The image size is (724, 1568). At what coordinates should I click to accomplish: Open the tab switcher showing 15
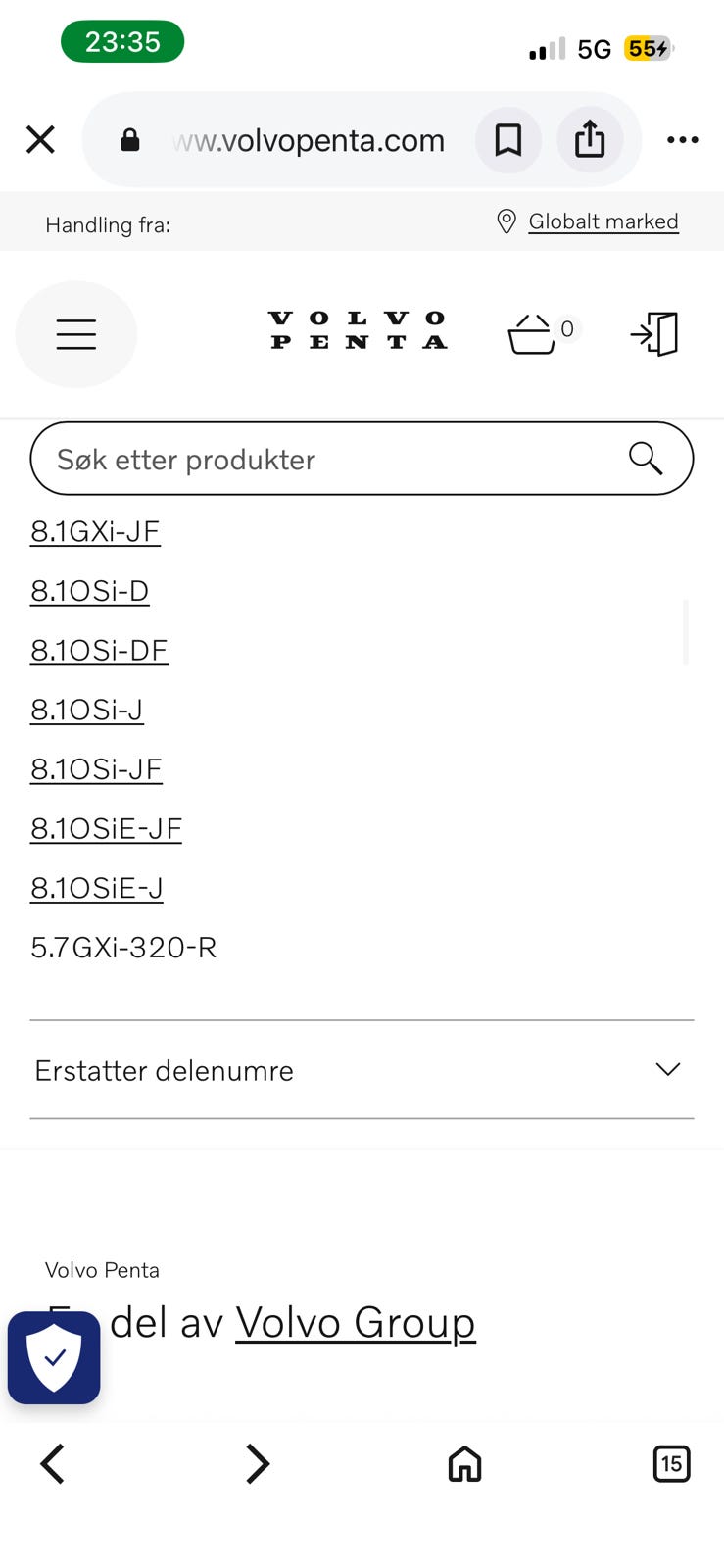click(x=671, y=1464)
